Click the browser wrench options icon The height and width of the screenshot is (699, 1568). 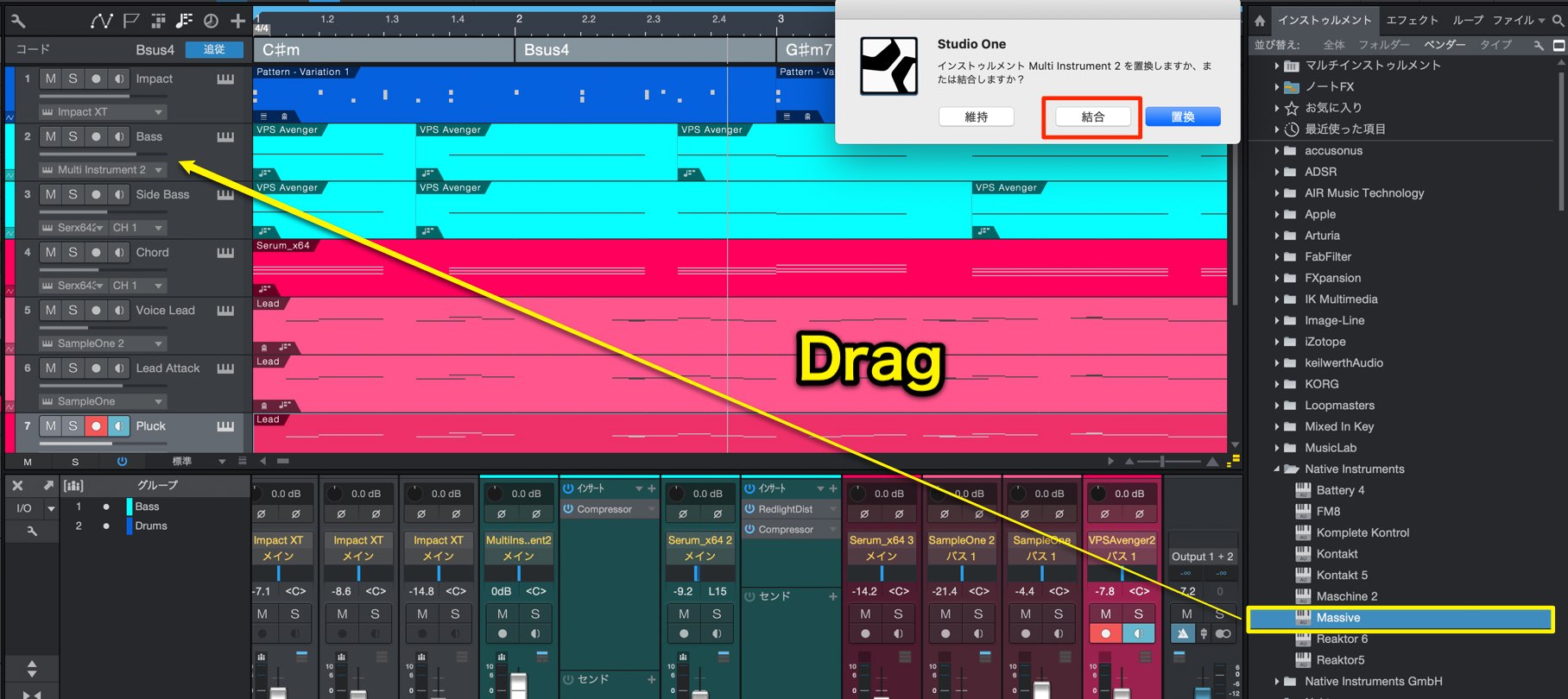(1539, 45)
